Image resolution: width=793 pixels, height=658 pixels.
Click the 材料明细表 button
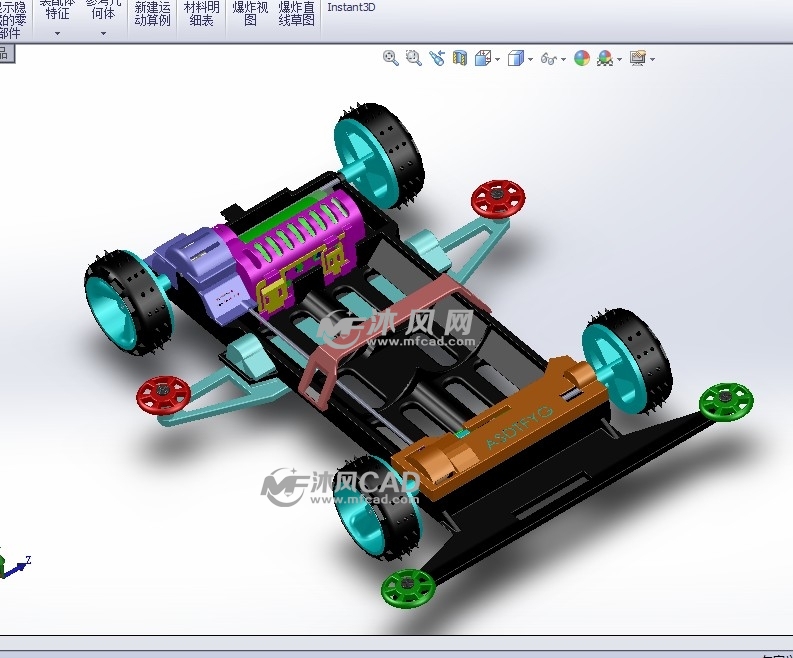point(201,13)
